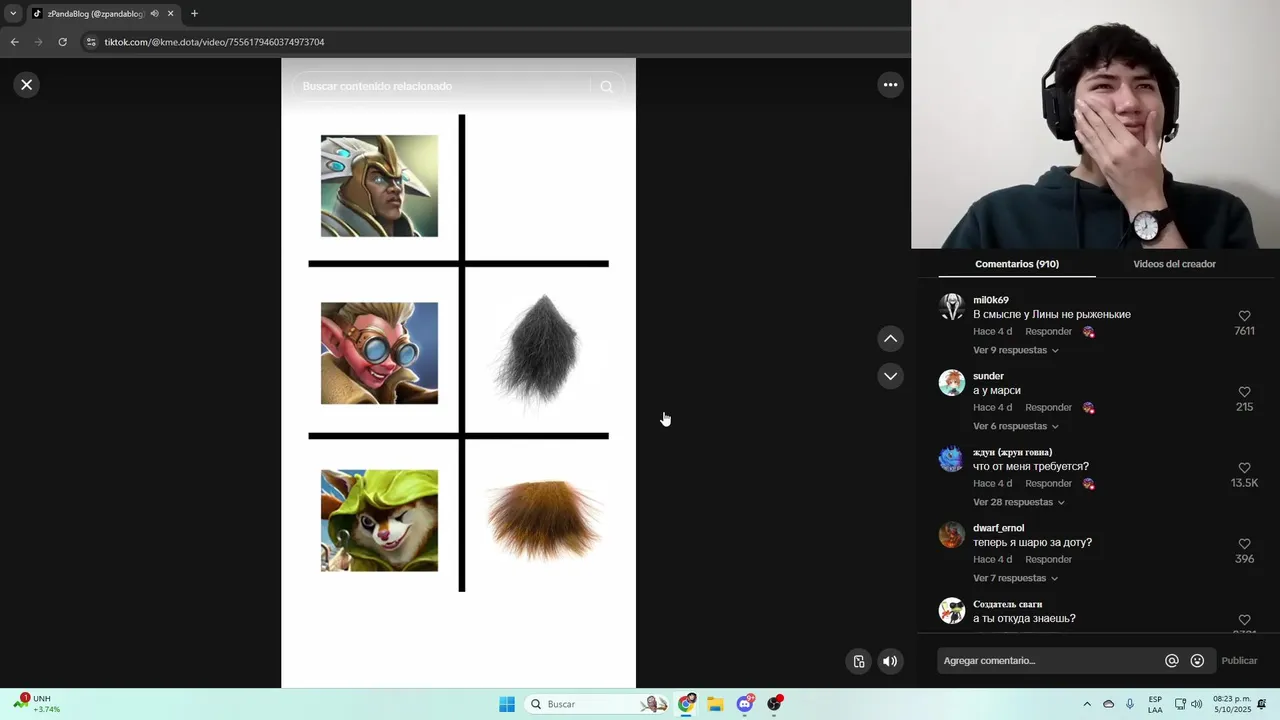
Task: Open avatar of 'Создатель сваги' commenter
Action: tap(951, 611)
